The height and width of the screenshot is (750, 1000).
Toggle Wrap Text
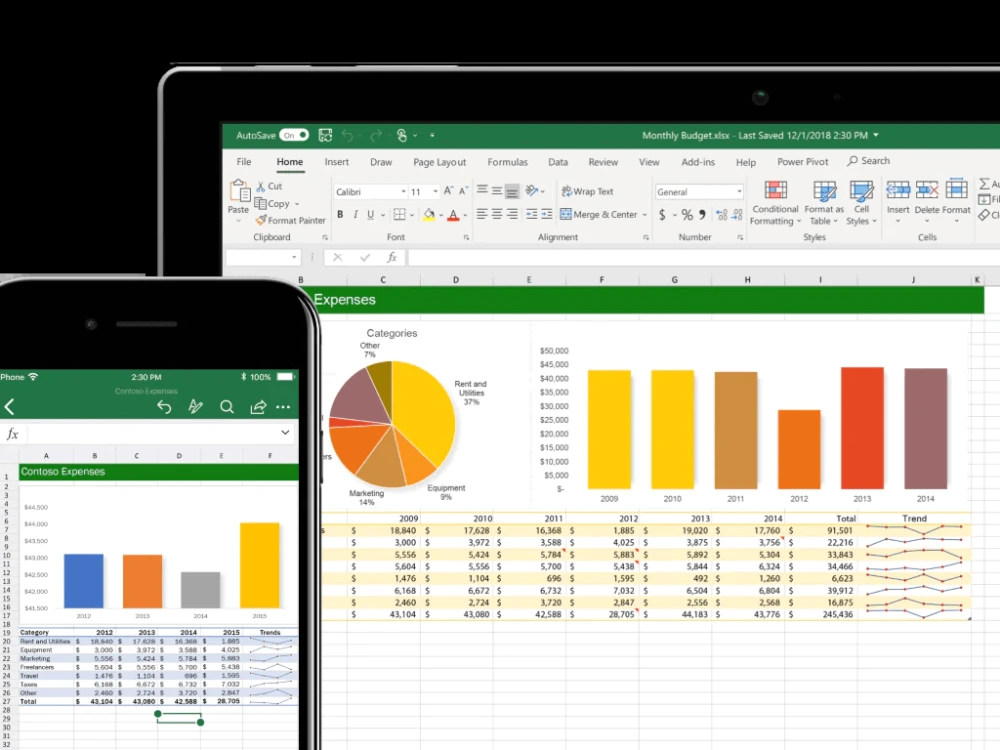[587, 191]
